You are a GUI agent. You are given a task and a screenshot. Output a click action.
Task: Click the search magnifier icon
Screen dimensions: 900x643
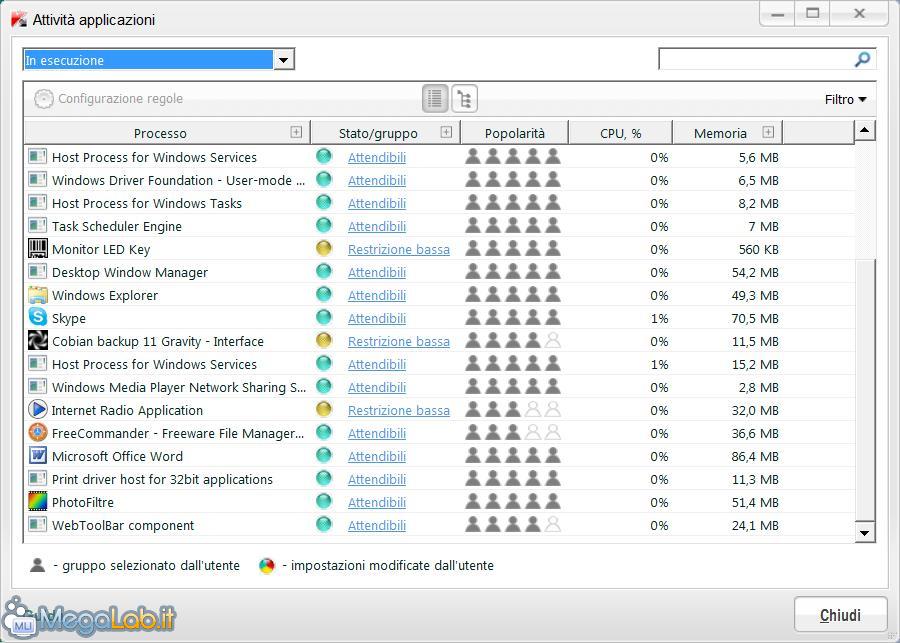point(862,60)
